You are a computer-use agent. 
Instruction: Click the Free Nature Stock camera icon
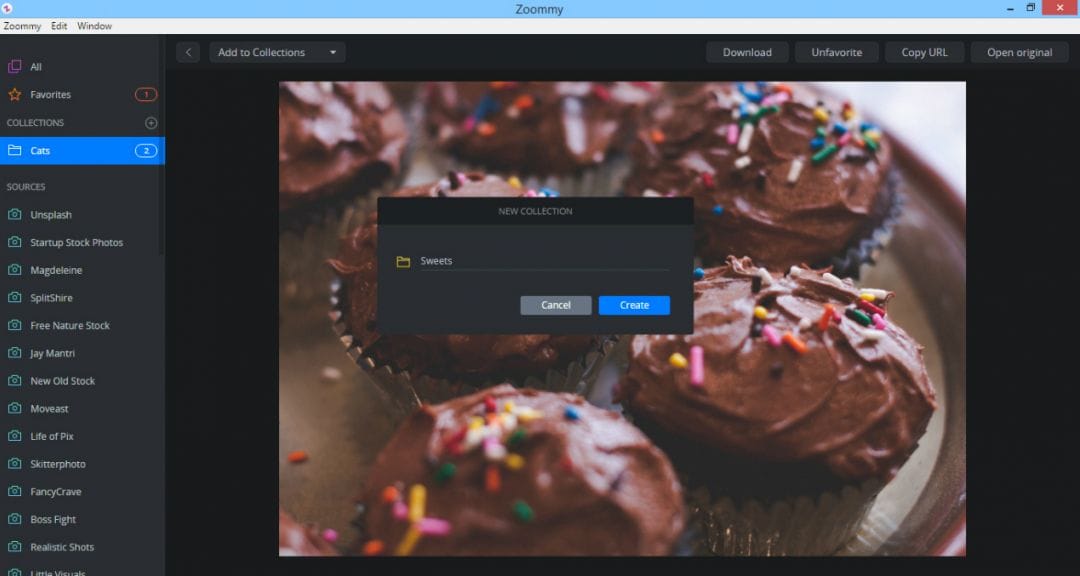point(14,325)
